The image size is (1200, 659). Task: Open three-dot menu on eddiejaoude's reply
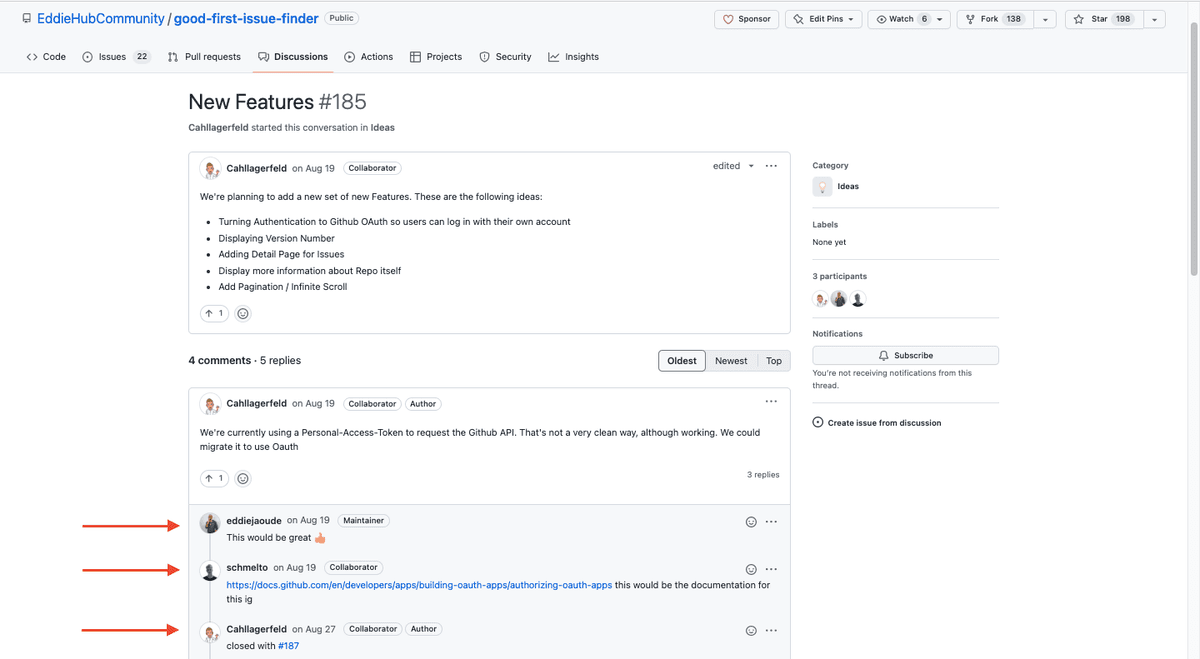pyautogui.click(x=771, y=522)
